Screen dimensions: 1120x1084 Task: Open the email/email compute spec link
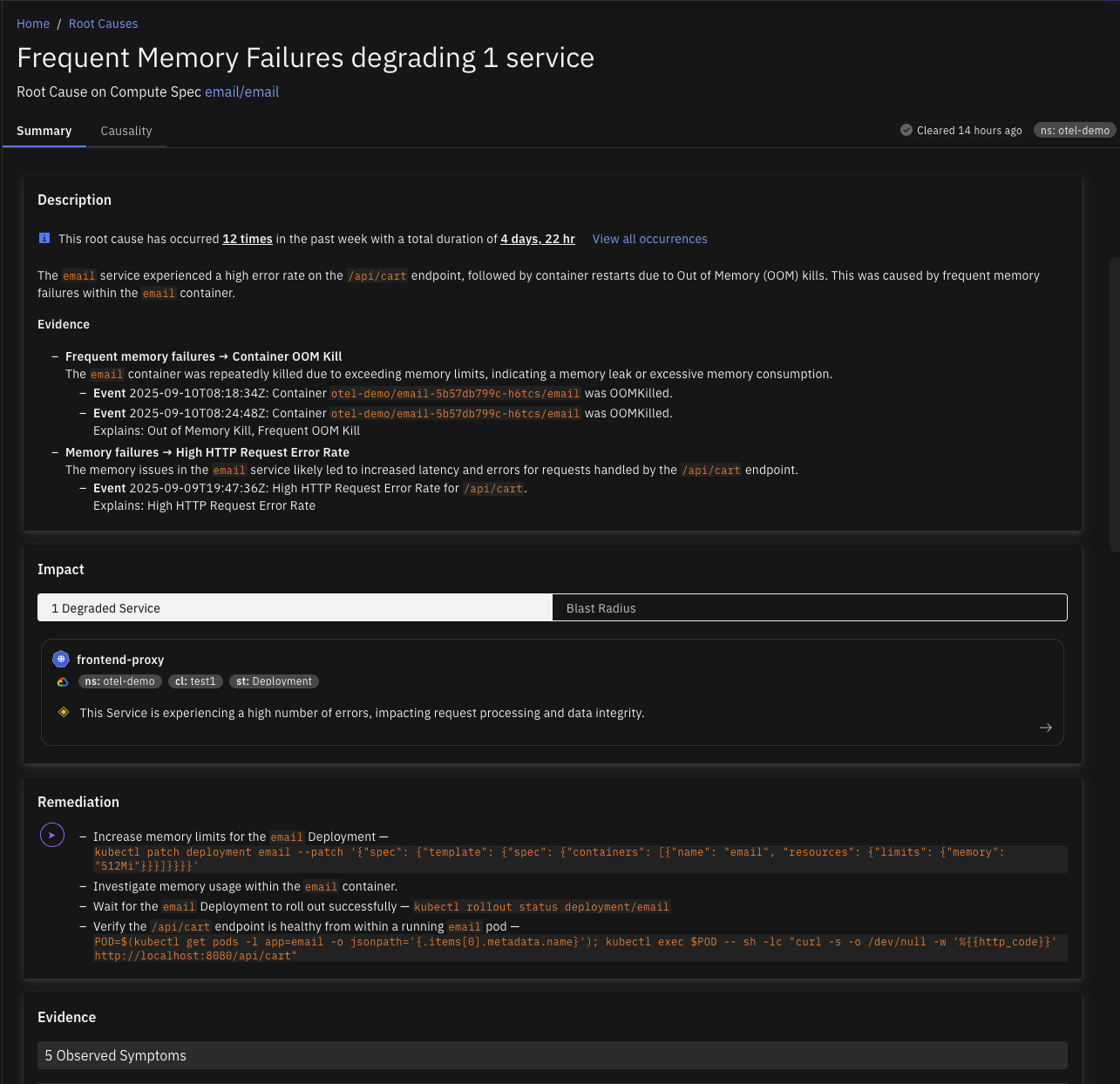point(241,91)
